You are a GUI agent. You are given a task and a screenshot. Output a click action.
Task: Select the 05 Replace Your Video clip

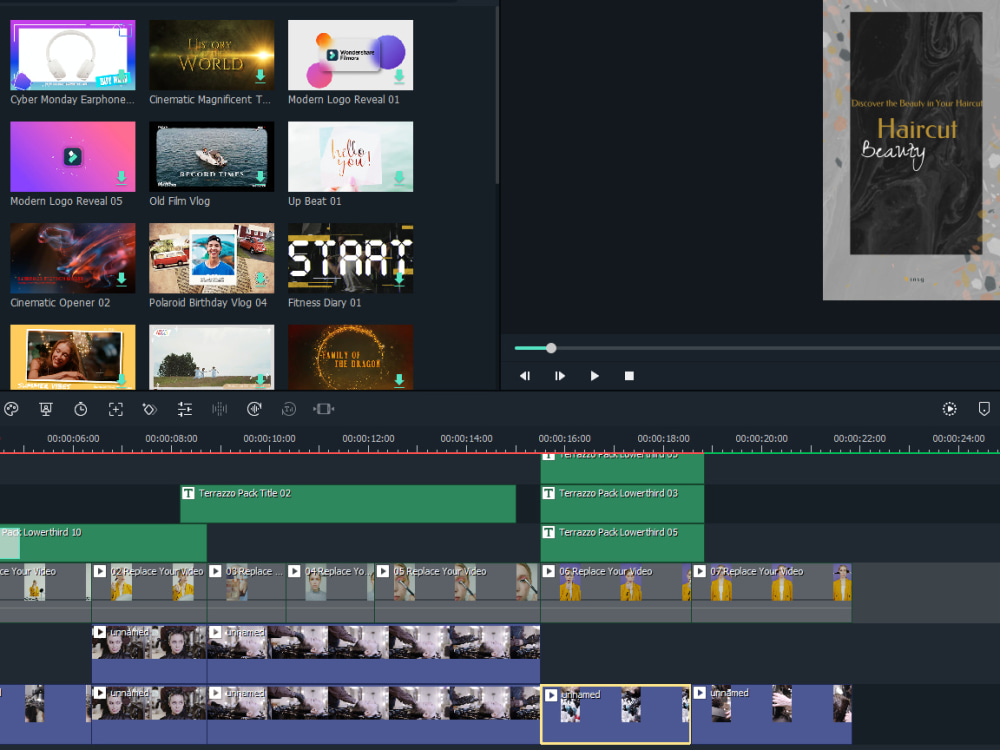point(457,592)
